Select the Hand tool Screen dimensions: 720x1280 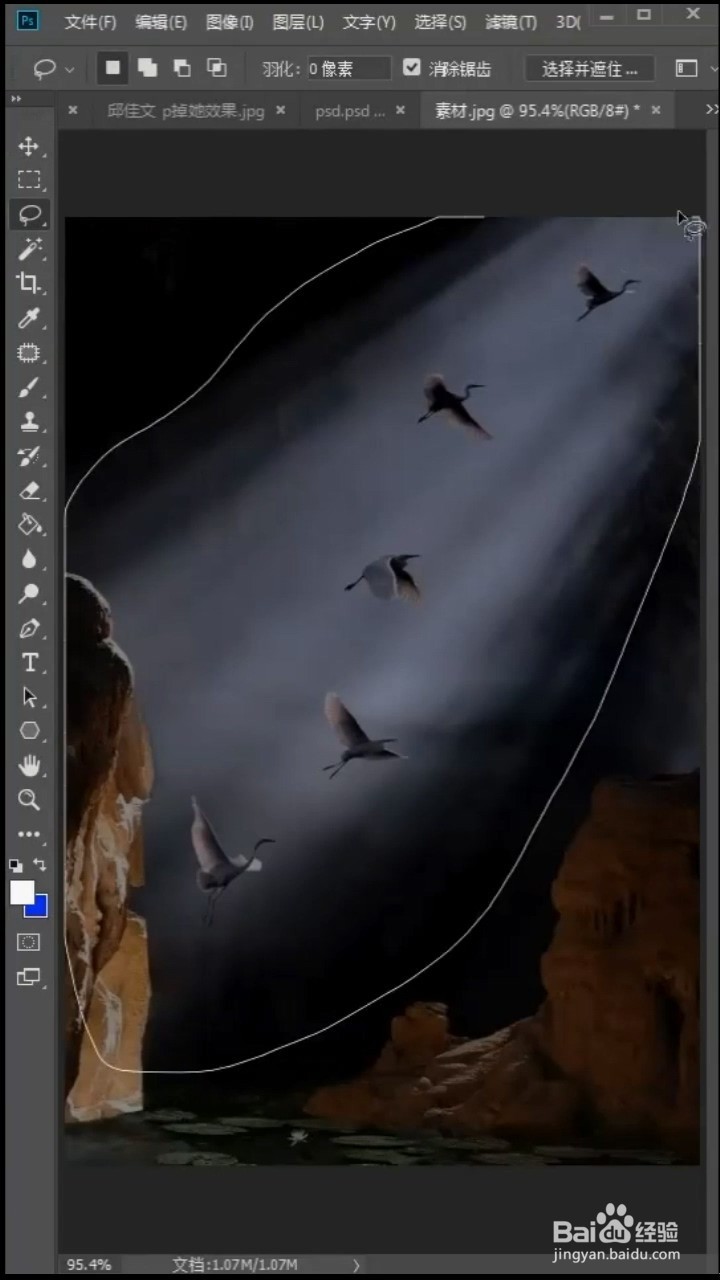click(x=29, y=766)
